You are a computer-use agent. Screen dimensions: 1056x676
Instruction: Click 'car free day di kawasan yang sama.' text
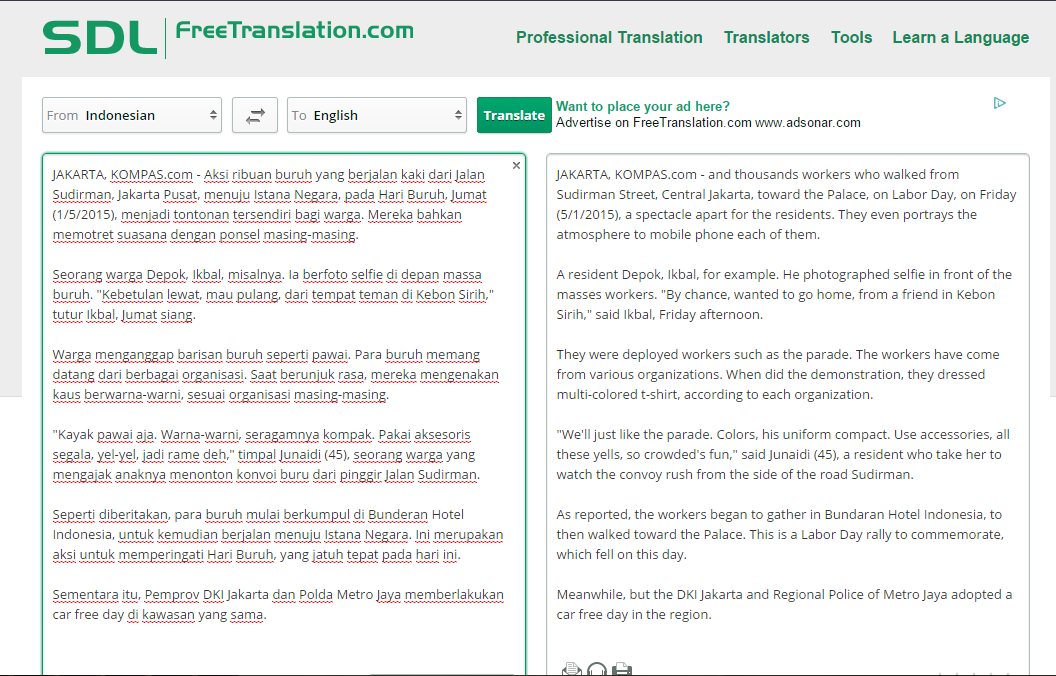pos(160,615)
